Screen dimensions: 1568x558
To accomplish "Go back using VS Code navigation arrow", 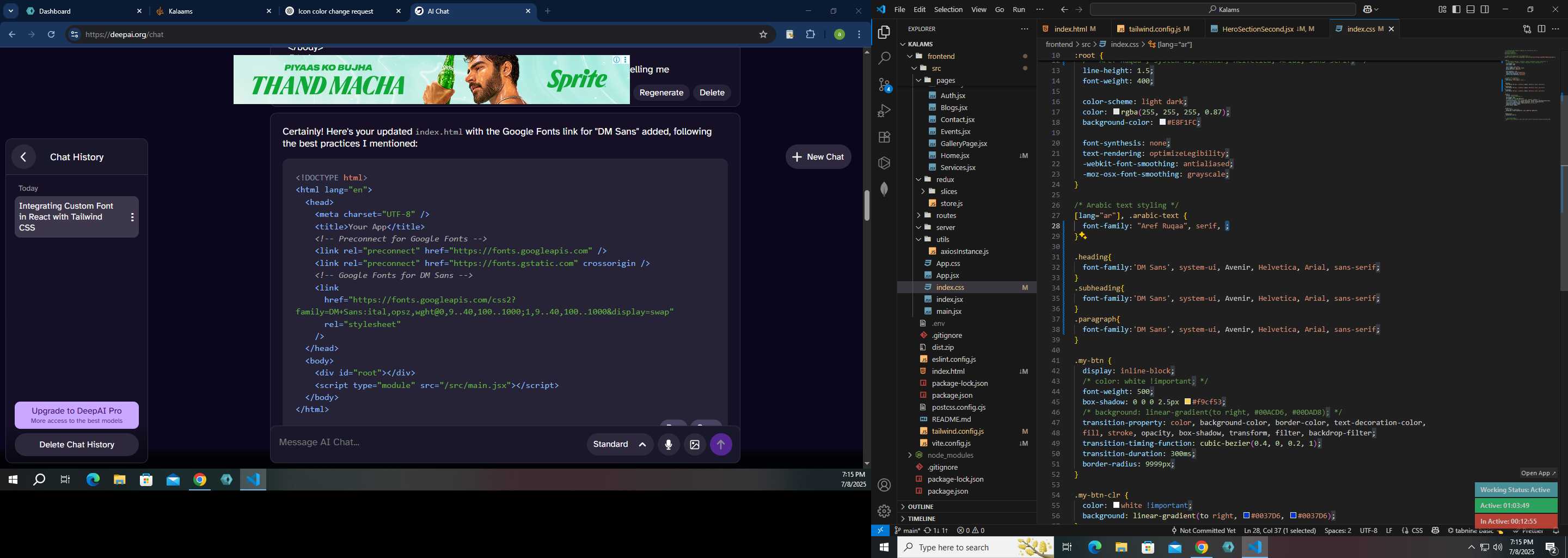I will 1064,10.
